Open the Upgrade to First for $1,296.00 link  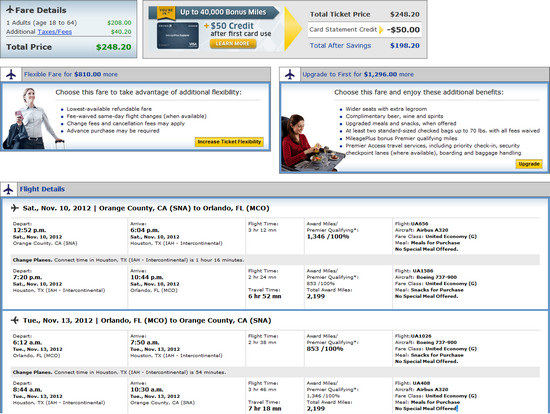coord(358,74)
